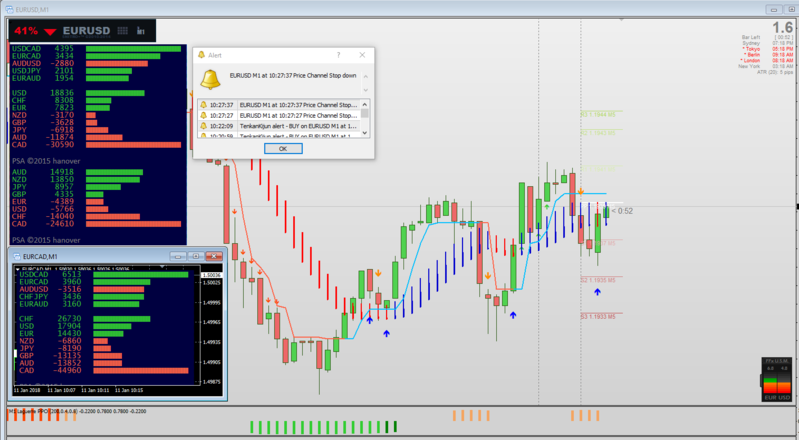799x440 pixels.
Task: Click blue up arrow between S2 and S3 labels
Action: [597, 292]
